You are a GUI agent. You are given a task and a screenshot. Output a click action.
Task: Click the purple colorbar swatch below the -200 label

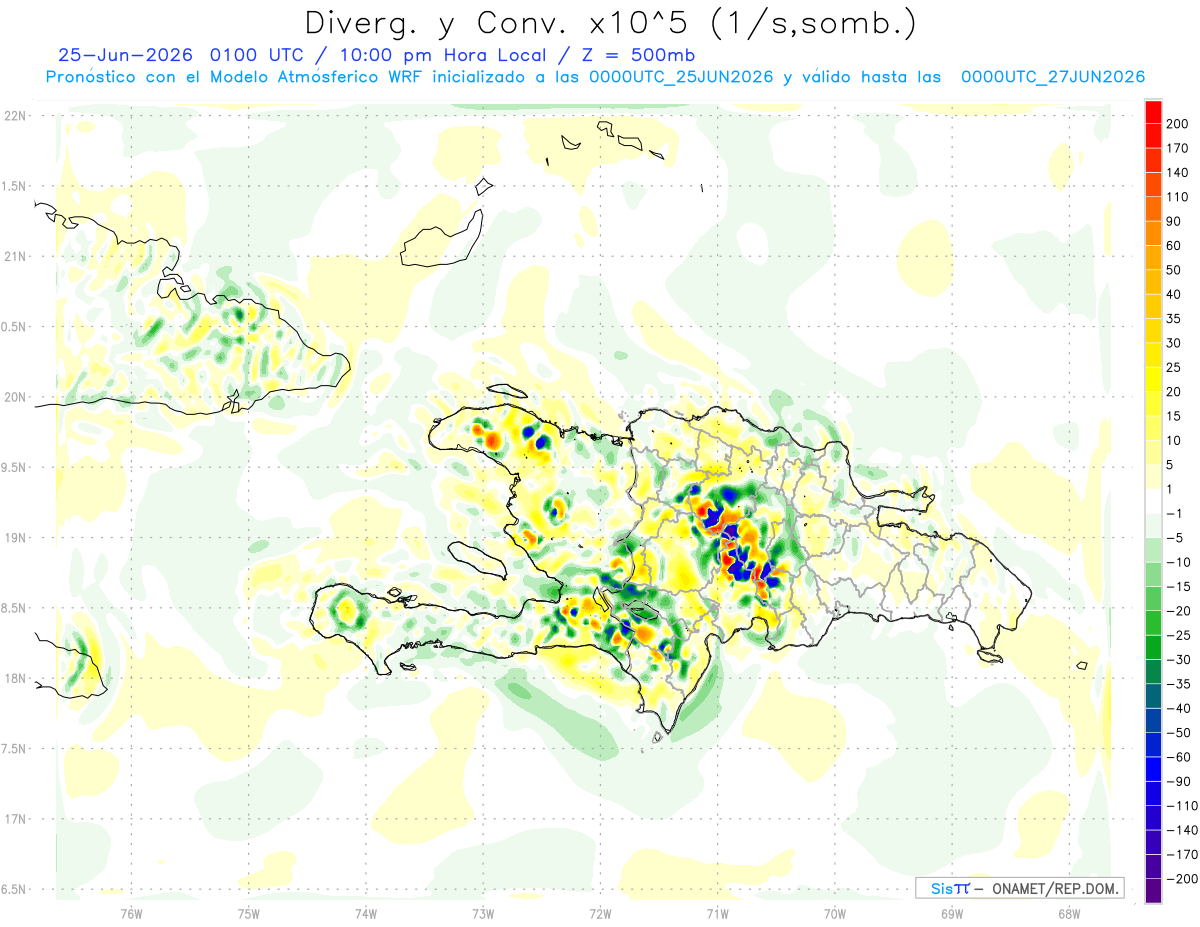[x=1153, y=891]
